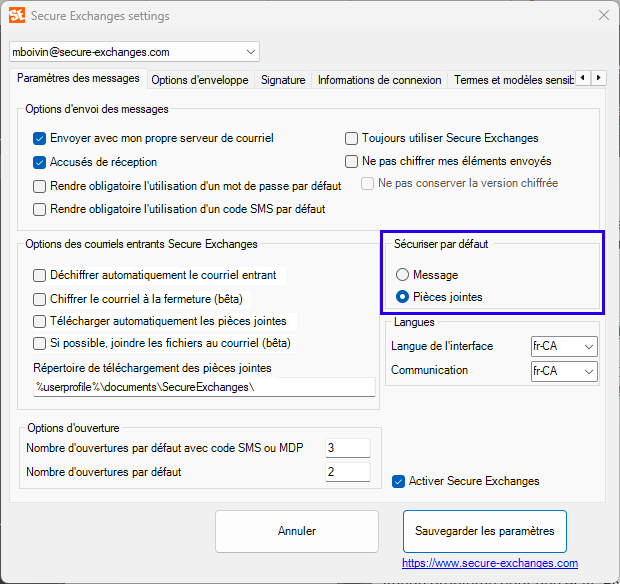Click the SMS or MDP openings count field
The width and height of the screenshot is (620, 584).
[348, 448]
